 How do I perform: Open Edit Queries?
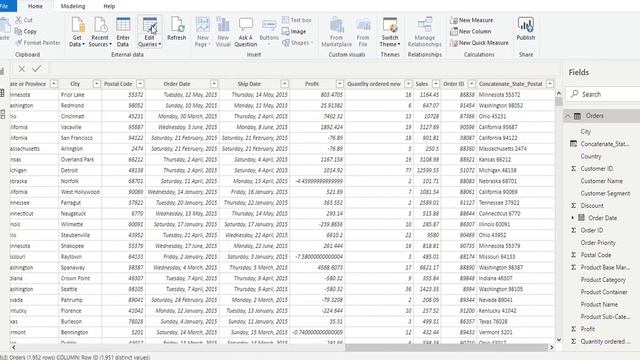[x=149, y=32]
